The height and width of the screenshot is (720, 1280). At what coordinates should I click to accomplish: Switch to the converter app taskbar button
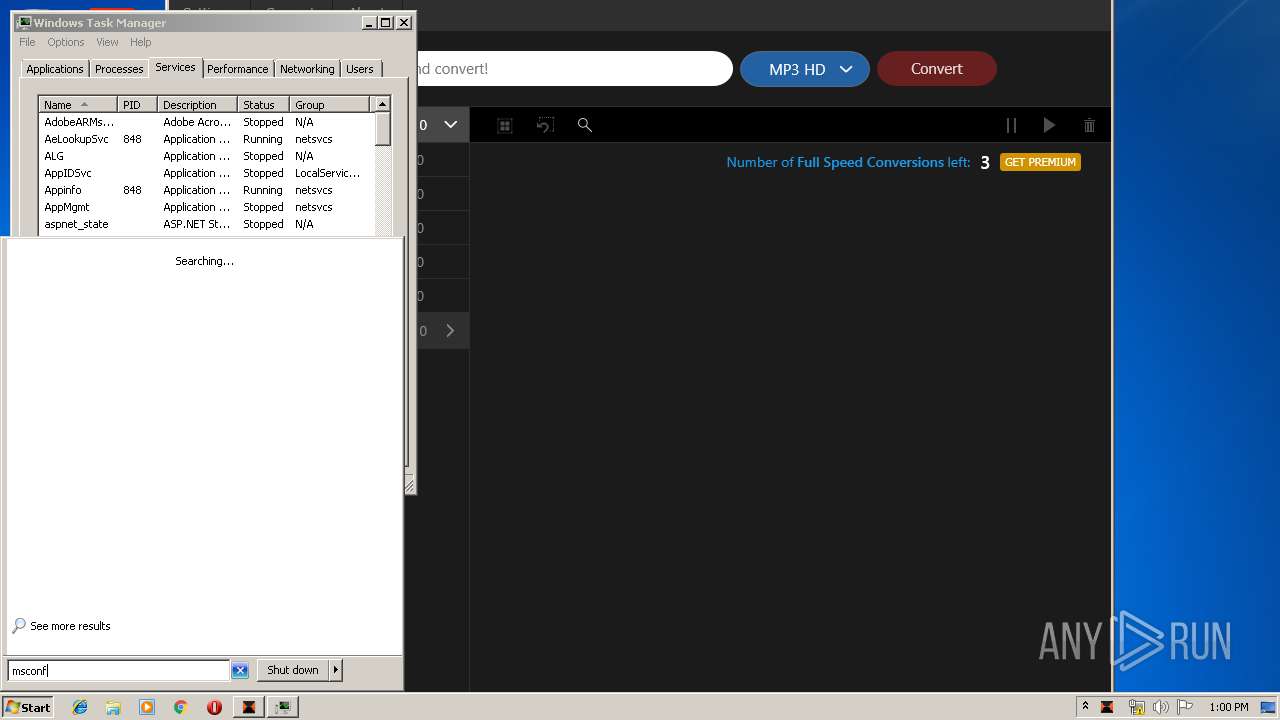click(248, 707)
